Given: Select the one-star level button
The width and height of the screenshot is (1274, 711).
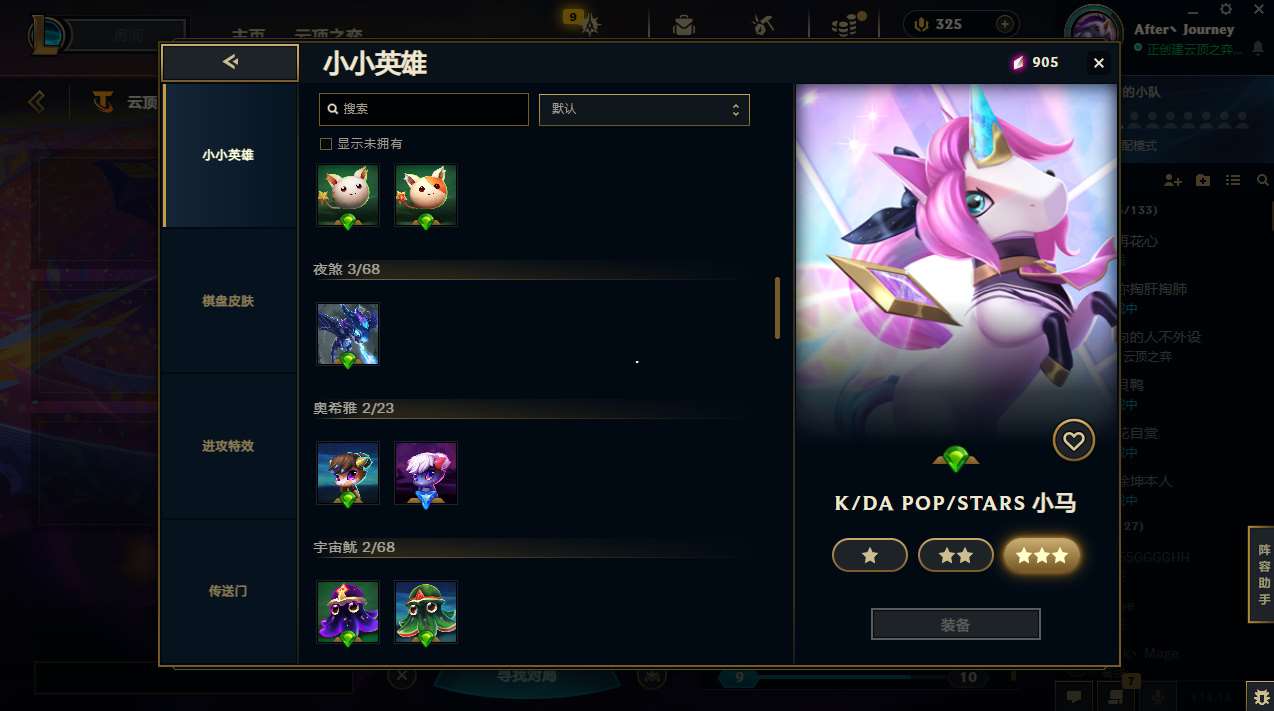Looking at the screenshot, I should coord(870,555).
